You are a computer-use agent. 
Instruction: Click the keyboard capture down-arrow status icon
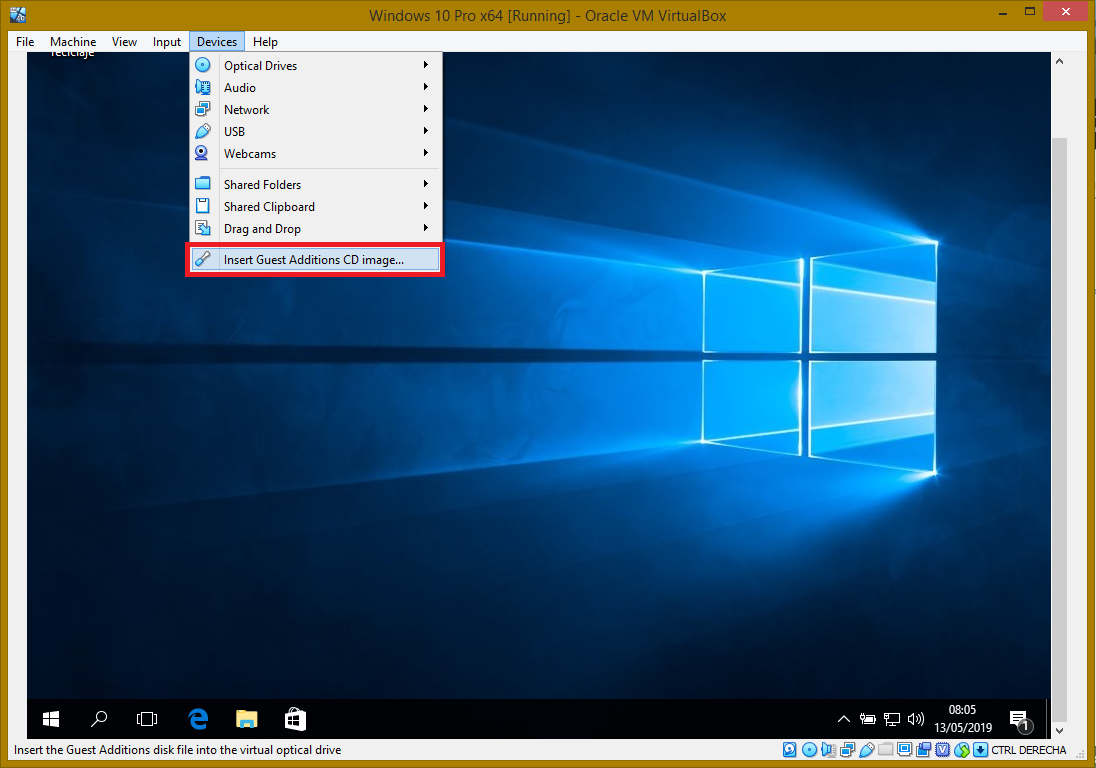click(x=981, y=750)
